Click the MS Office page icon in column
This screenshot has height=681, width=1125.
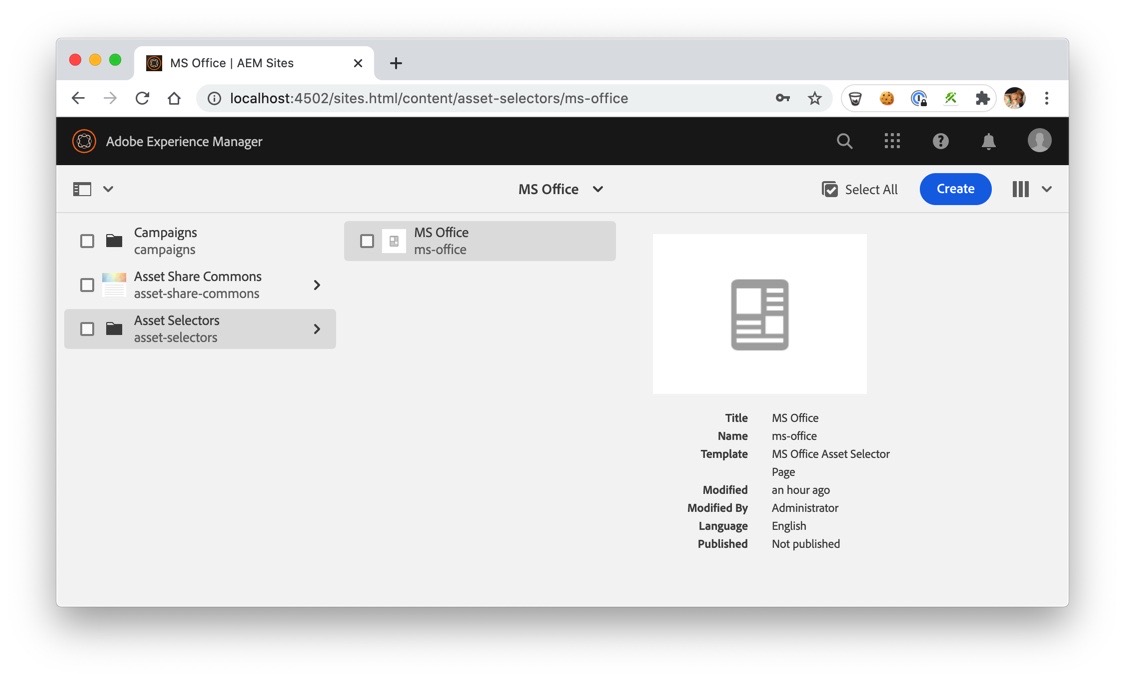pyautogui.click(x=394, y=241)
